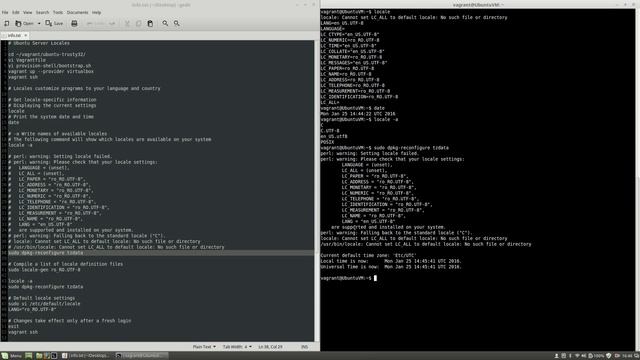Screen dimensions: 640x360
Task: Launch file manager from the taskbar
Action: coord(39,356)
